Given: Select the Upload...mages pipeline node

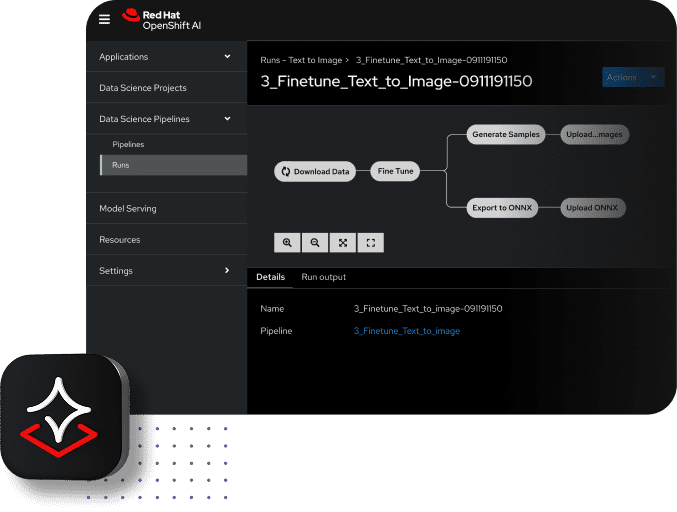Looking at the screenshot, I should [594, 134].
